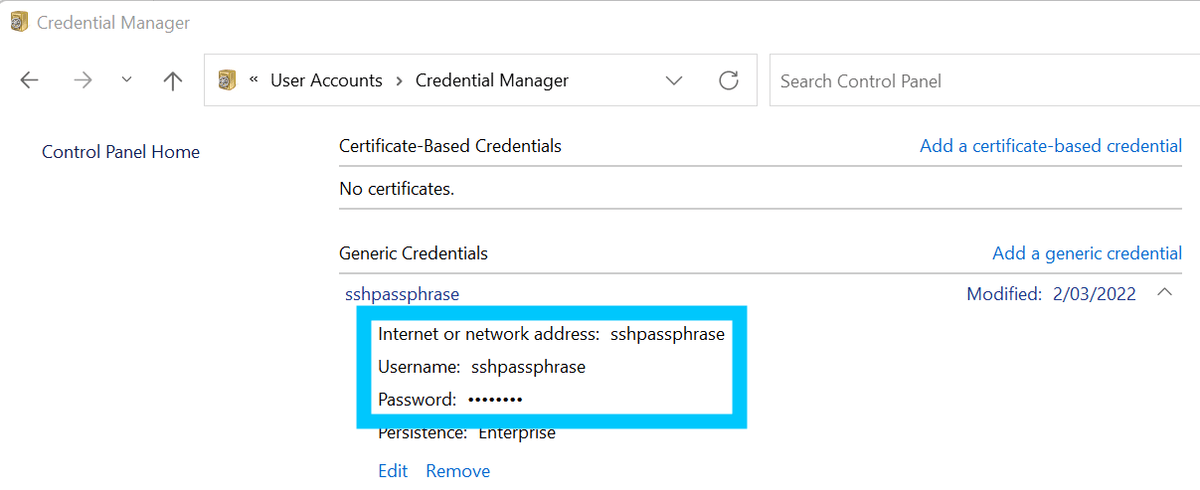The height and width of the screenshot is (490, 1200).
Task: Click the Credential Manager title bar icon
Action: pos(19,22)
